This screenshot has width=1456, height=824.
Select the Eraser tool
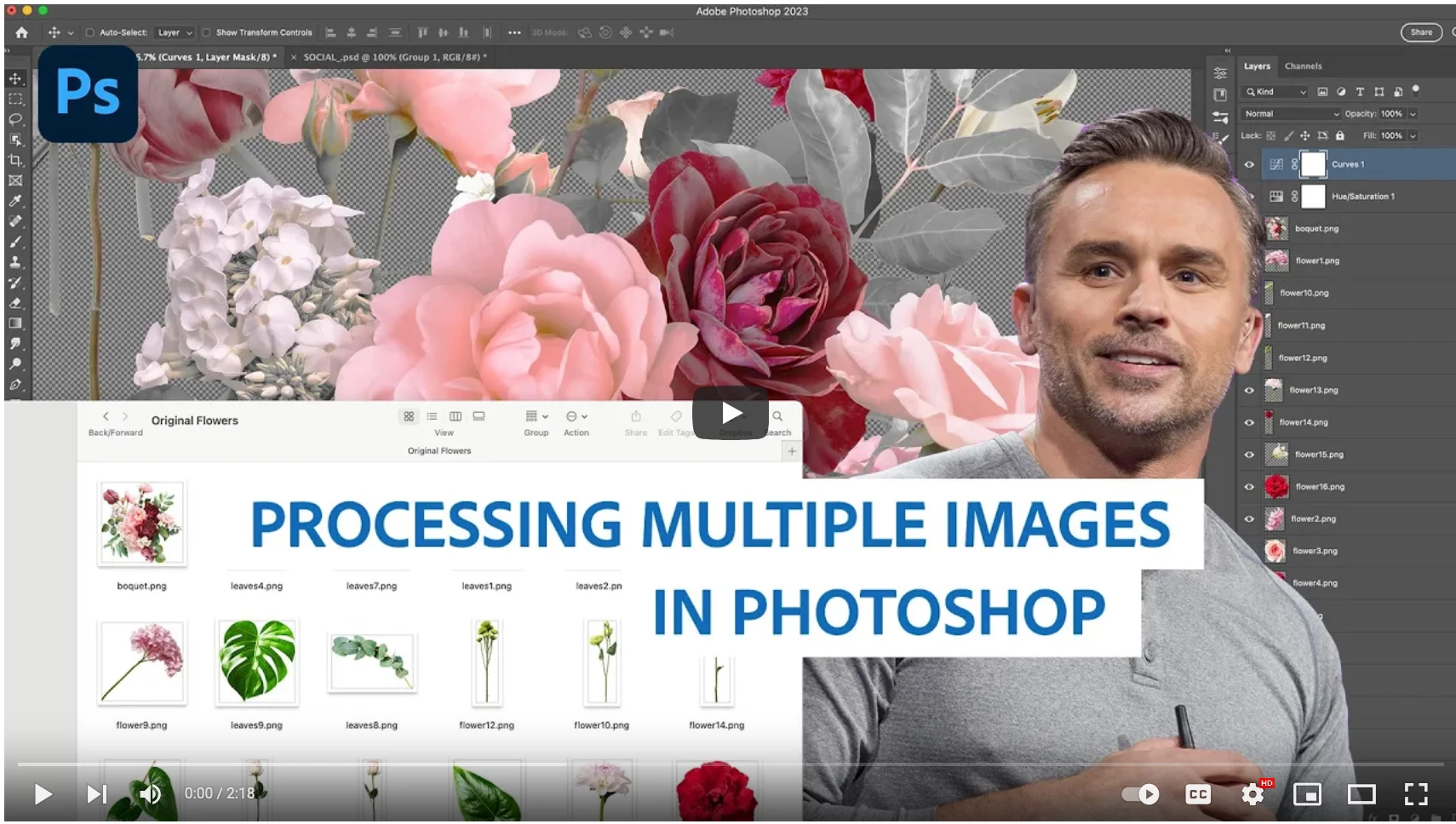(x=15, y=303)
